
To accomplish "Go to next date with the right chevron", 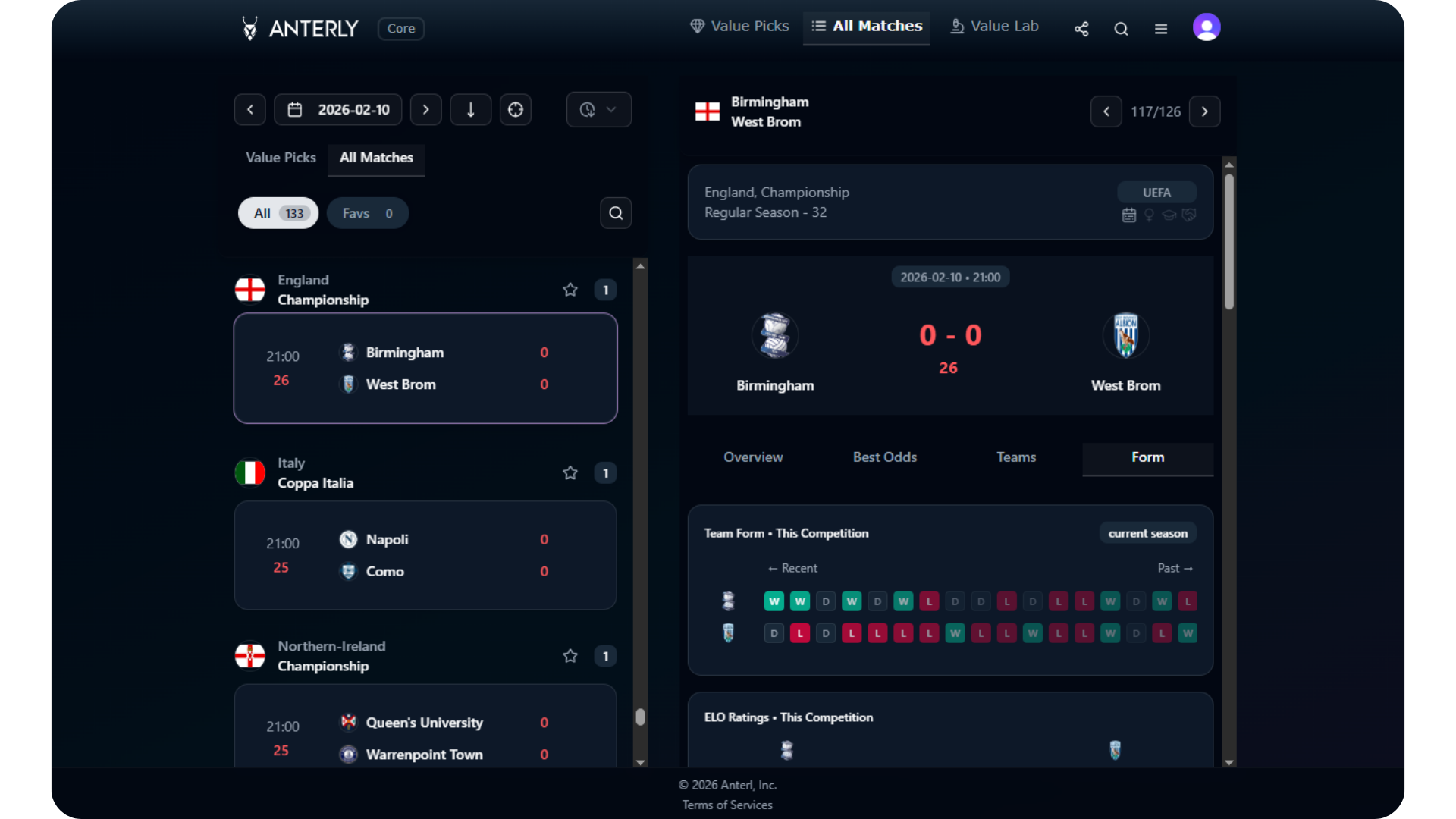I will (425, 109).
